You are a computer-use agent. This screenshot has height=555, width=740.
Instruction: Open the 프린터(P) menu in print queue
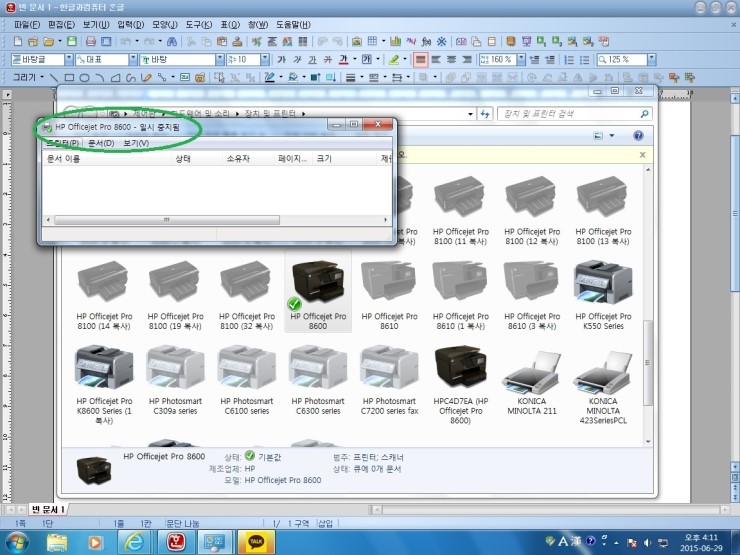click(62, 144)
